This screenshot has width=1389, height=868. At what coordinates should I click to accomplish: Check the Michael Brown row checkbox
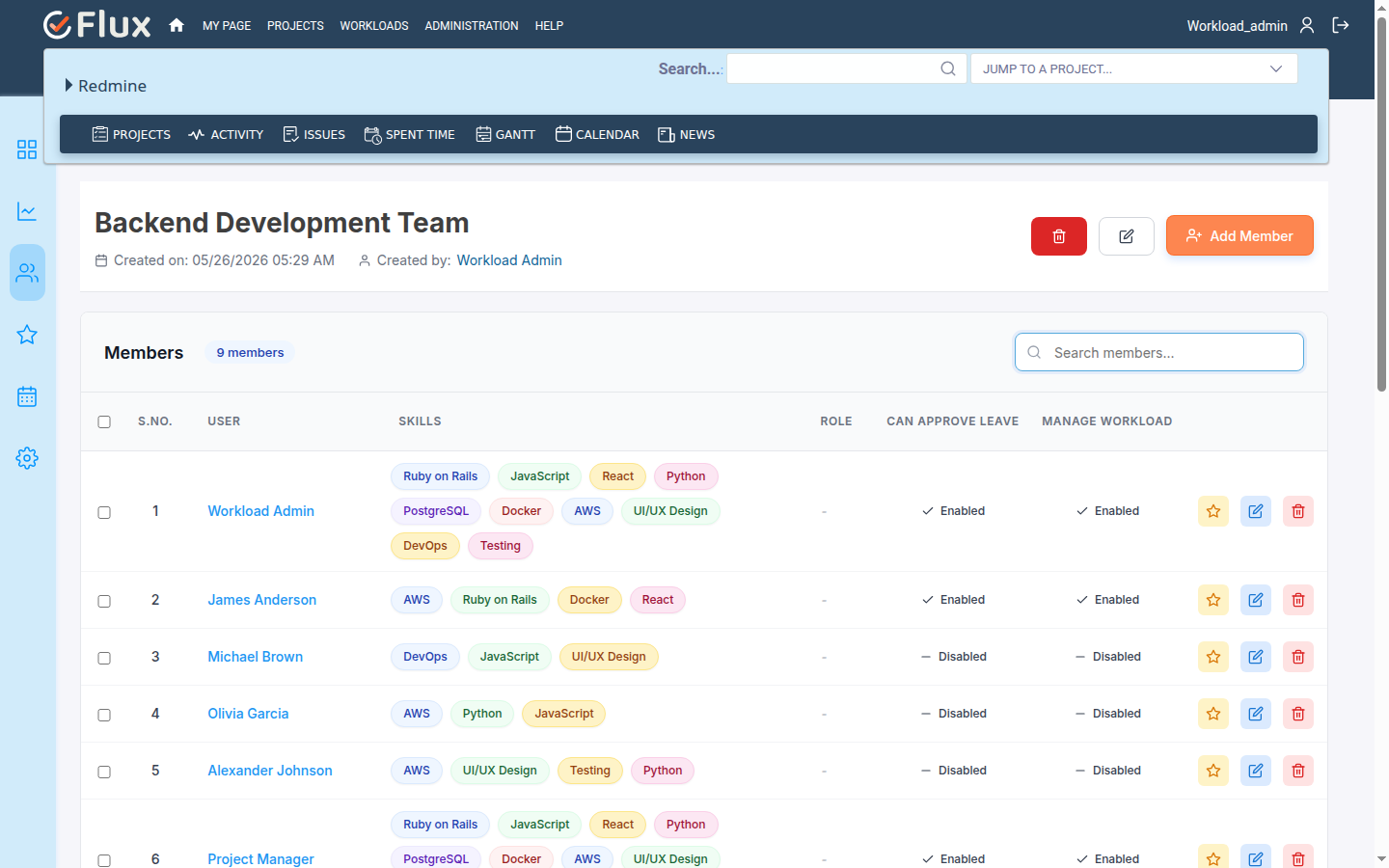point(104,658)
